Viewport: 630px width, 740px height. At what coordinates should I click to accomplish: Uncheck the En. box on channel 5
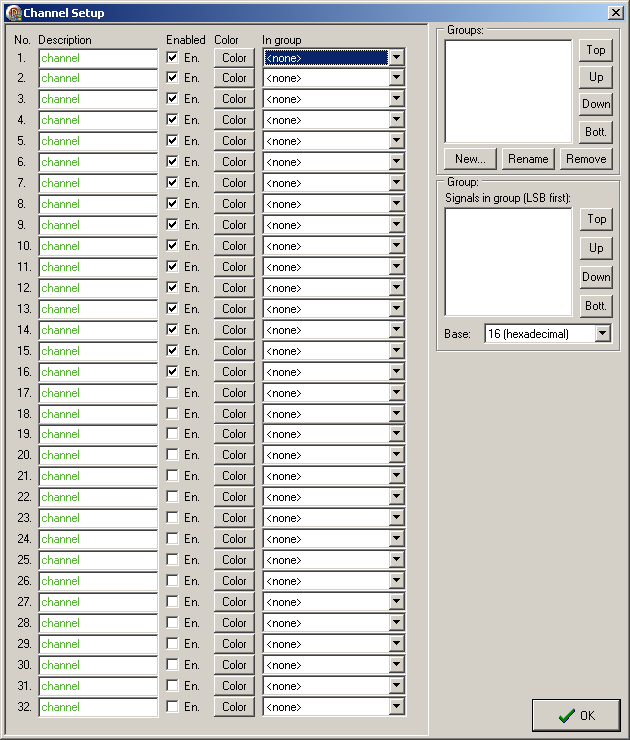pyautogui.click(x=173, y=141)
